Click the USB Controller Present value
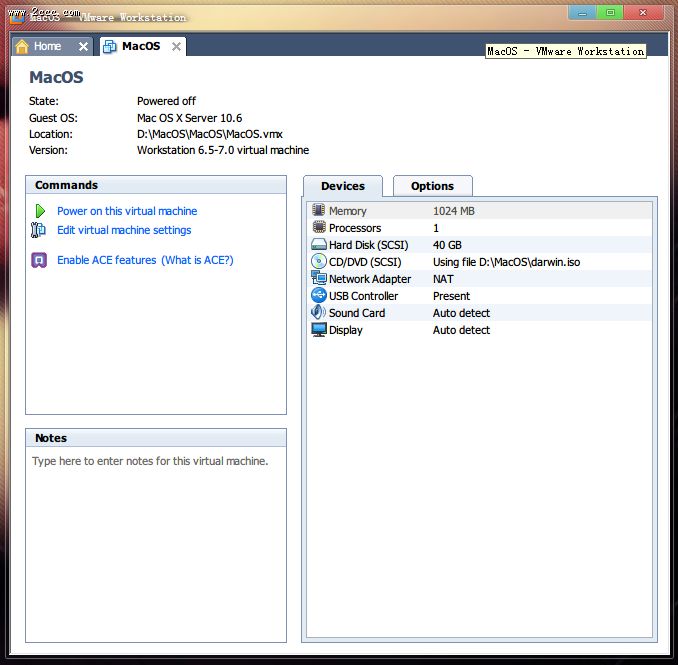The width and height of the screenshot is (678, 665). coord(451,296)
